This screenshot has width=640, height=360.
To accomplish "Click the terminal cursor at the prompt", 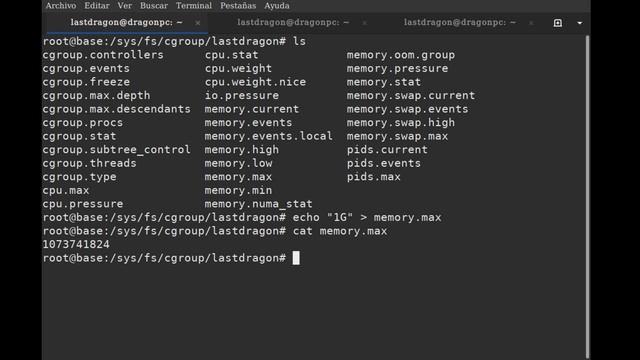I will pyautogui.click(x=296, y=258).
